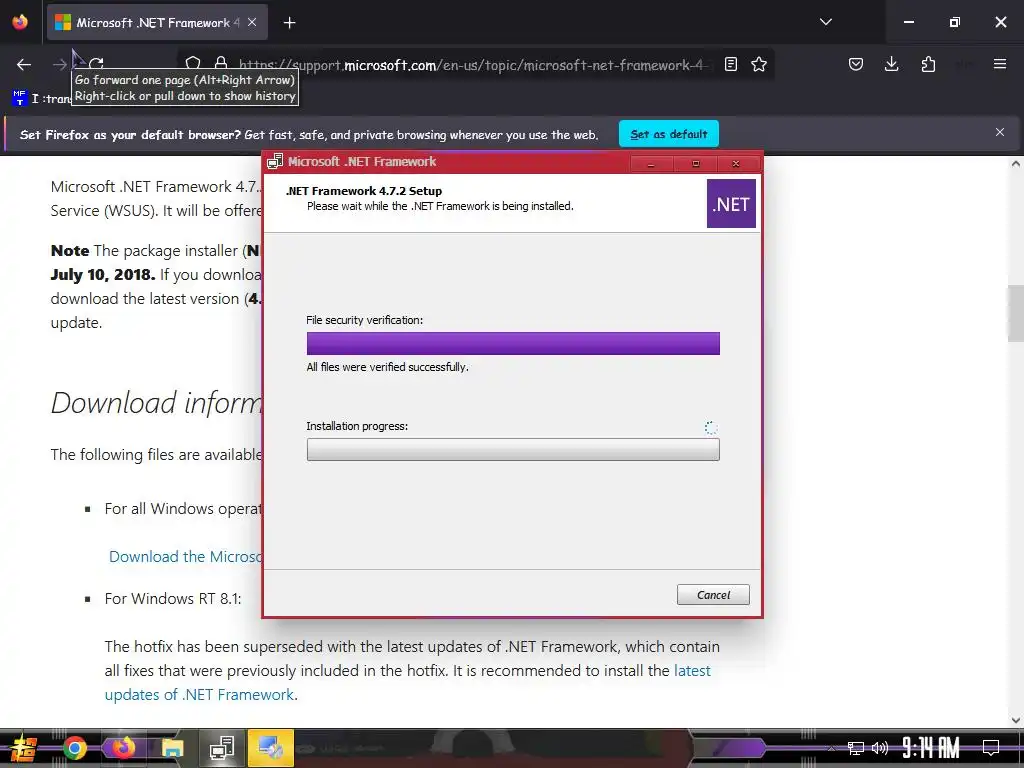Open File Explorer from taskbar
1024x768 pixels.
173,748
